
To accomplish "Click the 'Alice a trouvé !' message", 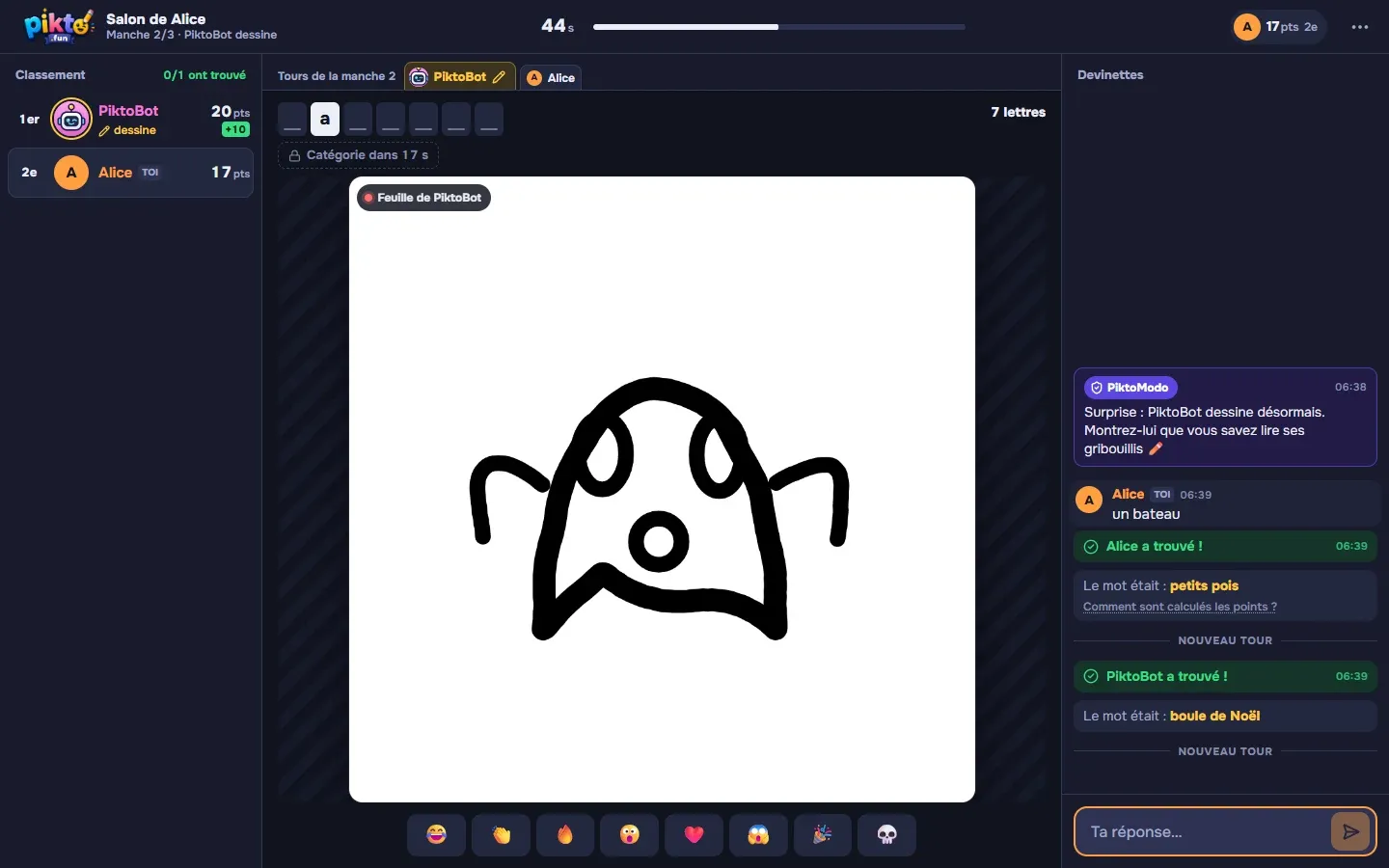I will tap(1225, 546).
